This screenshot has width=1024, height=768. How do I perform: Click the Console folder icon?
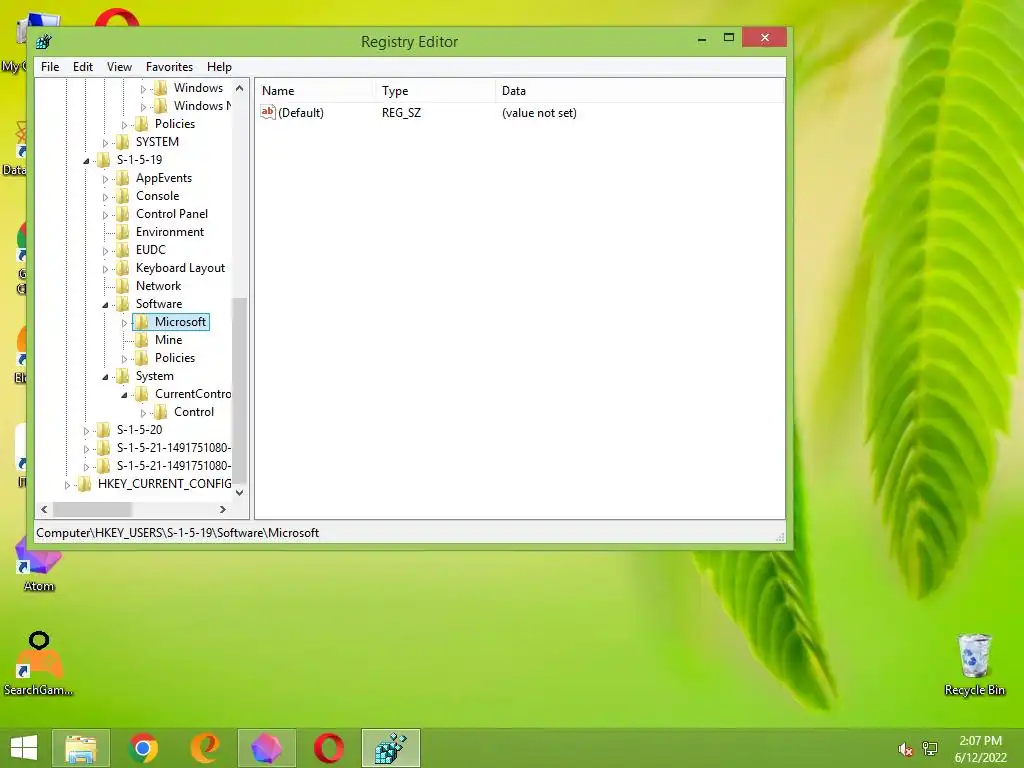pos(122,196)
